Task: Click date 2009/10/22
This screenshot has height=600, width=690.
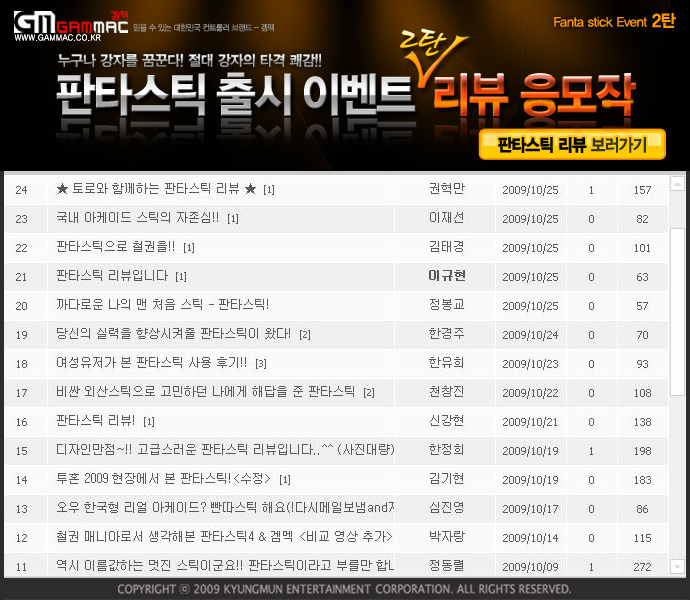Action: point(530,393)
